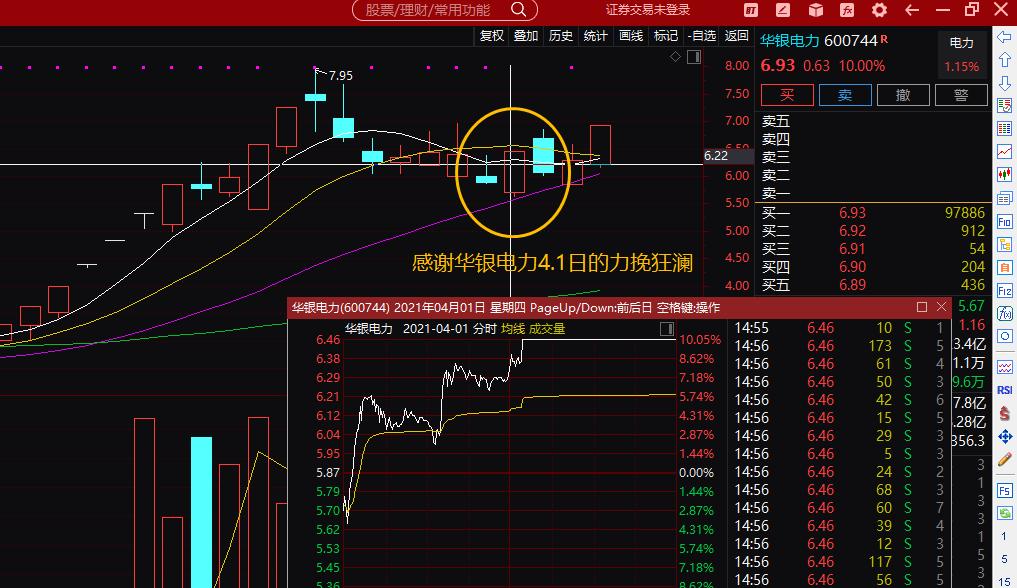Click the 返回 toolbar item
Viewport: 1017px width, 588px height.
(x=736, y=36)
